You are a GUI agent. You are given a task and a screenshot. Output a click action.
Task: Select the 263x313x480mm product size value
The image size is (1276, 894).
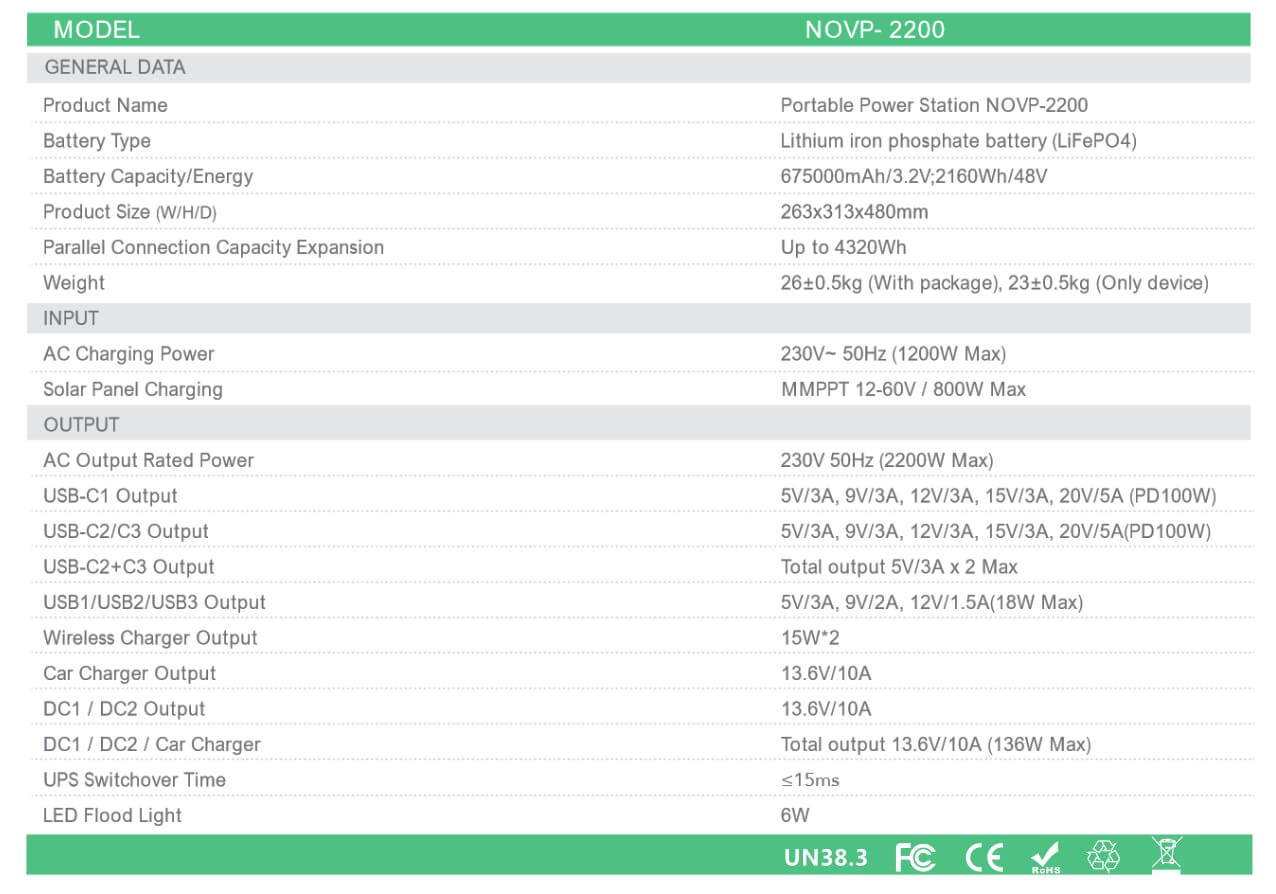coord(854,212)
